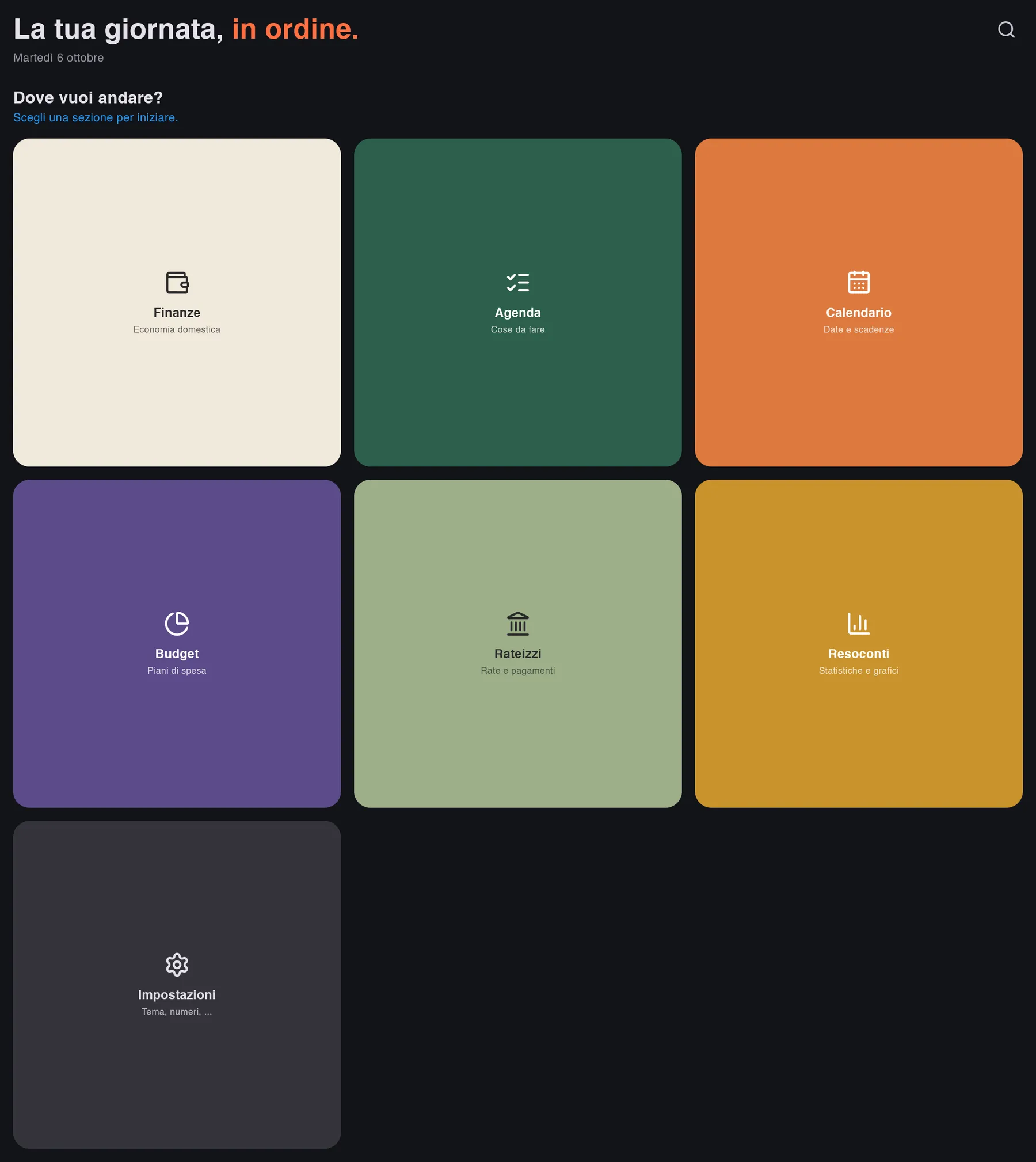Click the bank building icon in Rateizzi
1036x1162 pixels.
[517, 624]
